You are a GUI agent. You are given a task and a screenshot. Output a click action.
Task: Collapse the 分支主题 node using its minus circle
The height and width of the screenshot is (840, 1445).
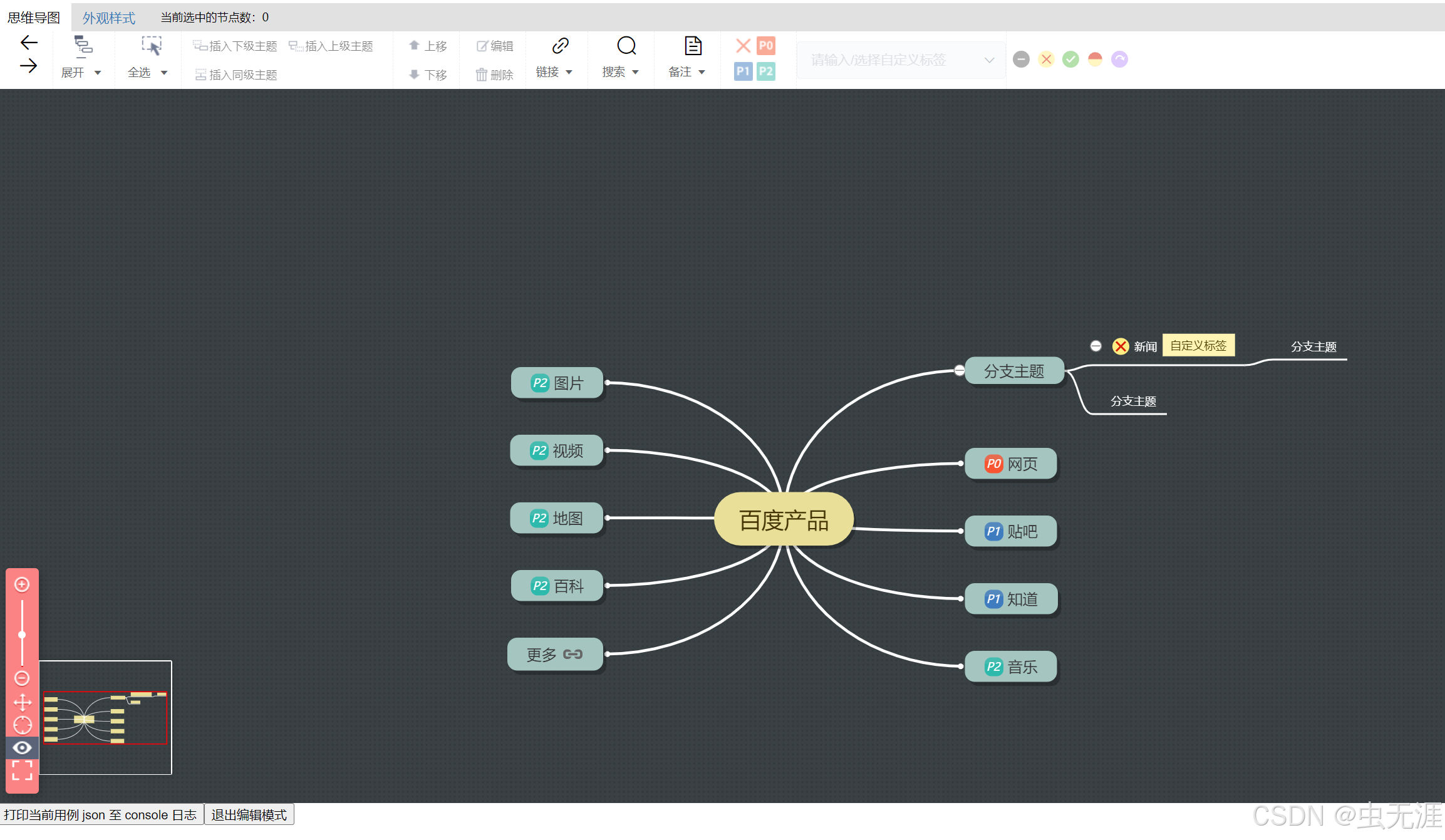[959, 370]
